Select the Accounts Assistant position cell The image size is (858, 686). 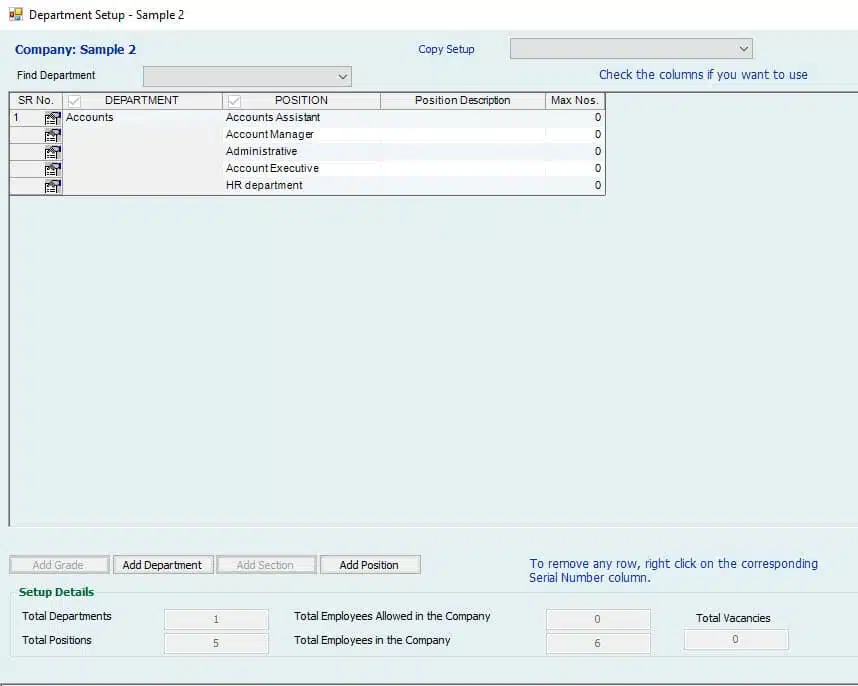point(302,118)
